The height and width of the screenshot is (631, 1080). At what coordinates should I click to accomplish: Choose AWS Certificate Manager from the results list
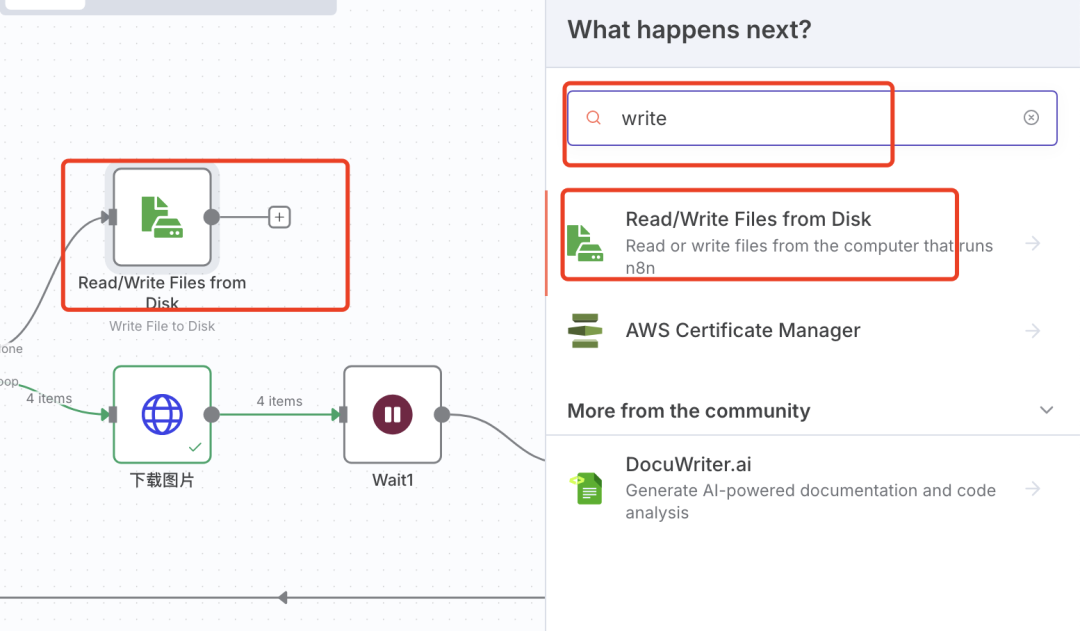pos(742,331)
